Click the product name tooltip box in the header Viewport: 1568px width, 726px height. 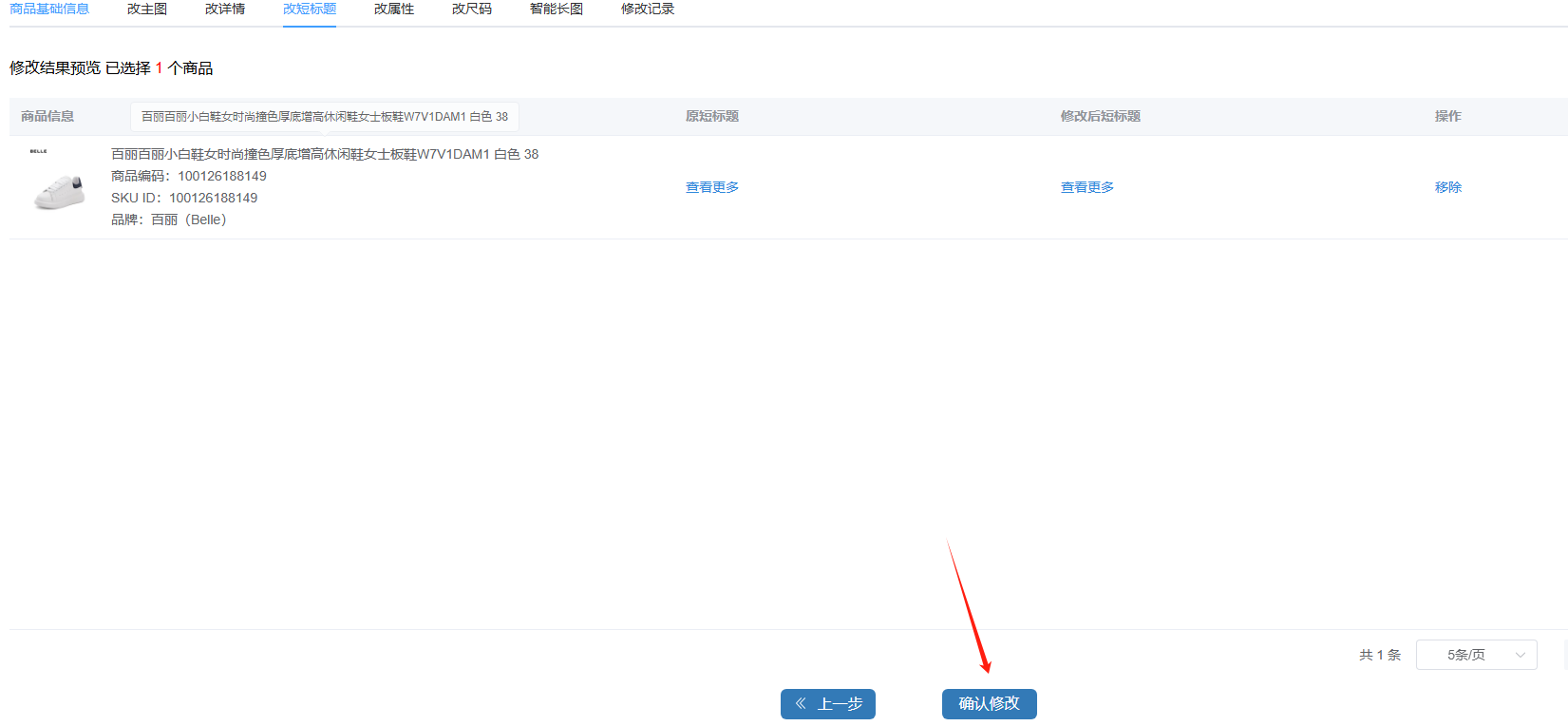click(325, 117)
